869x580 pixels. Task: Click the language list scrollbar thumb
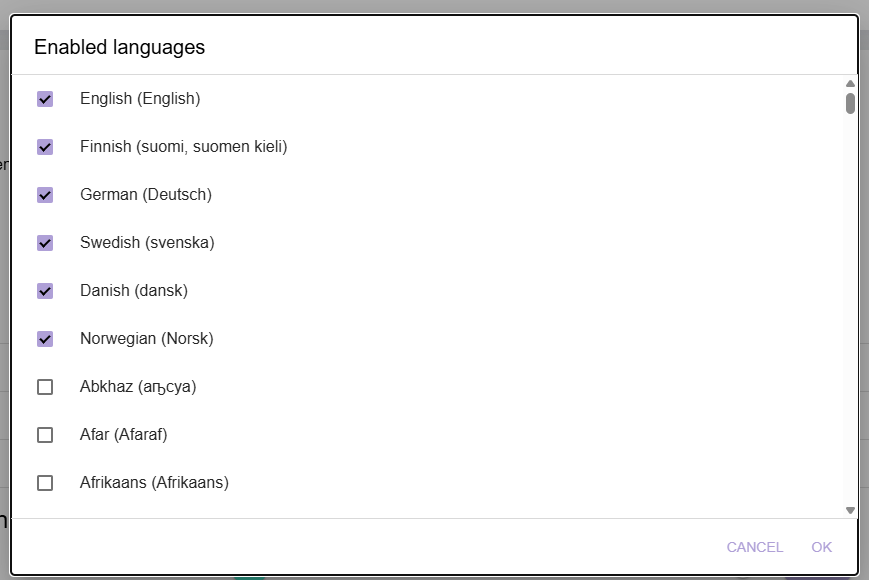click(x=850, y=104)
